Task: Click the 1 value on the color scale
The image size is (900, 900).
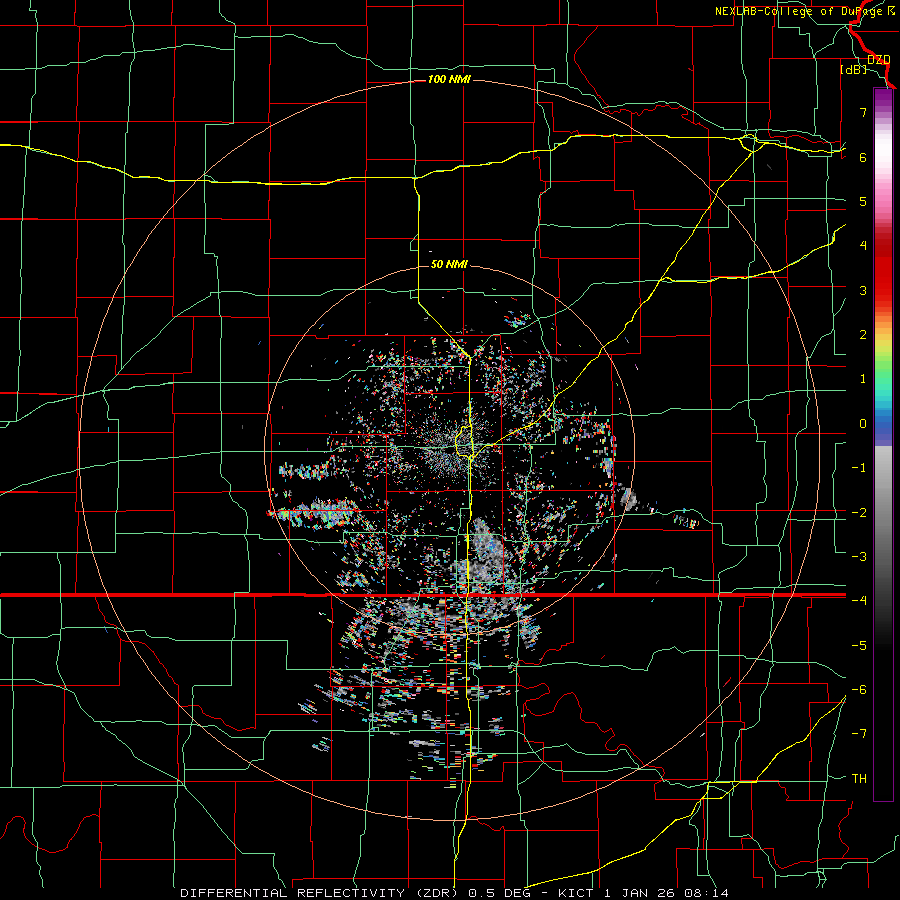Action: pyautogui.click(x=863, y=379)
